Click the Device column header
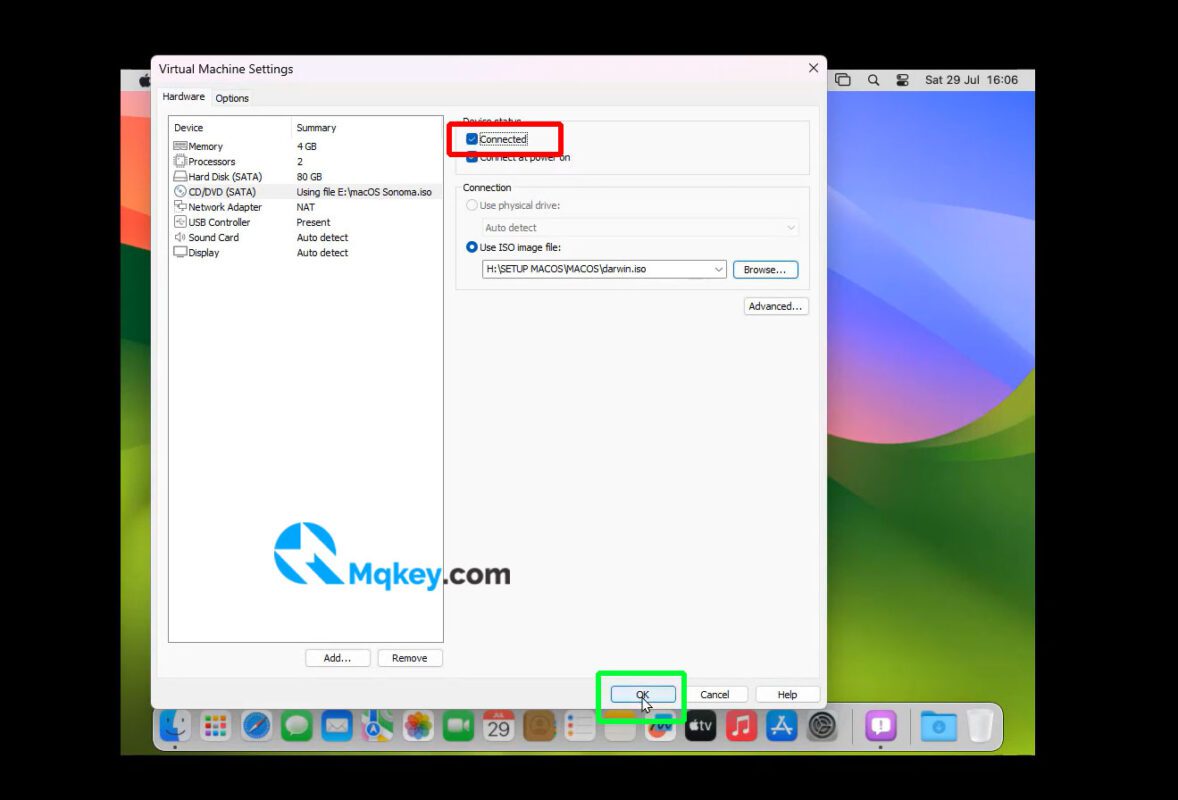 230,128
